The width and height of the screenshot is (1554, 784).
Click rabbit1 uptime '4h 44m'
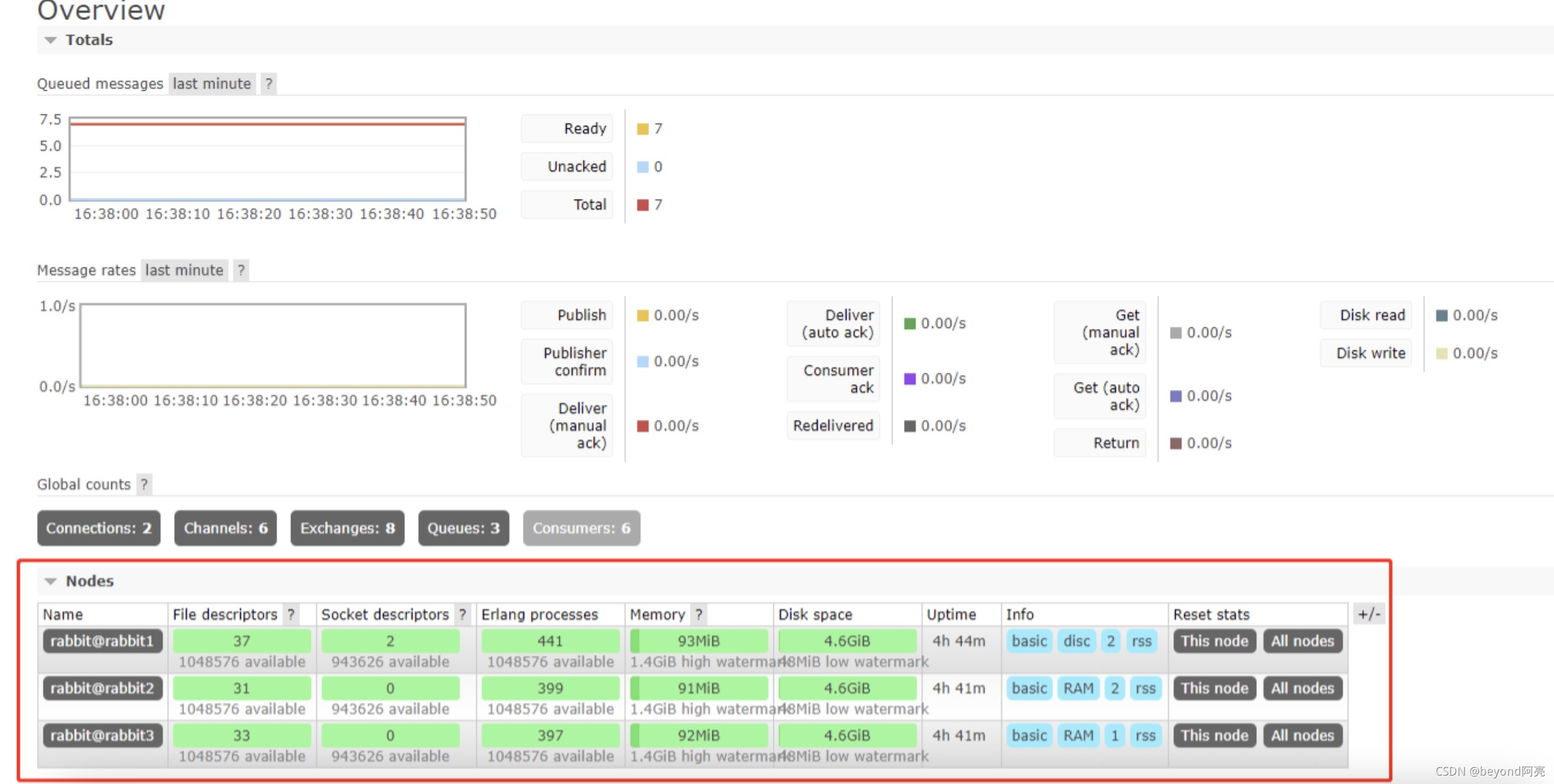point(959,641)
